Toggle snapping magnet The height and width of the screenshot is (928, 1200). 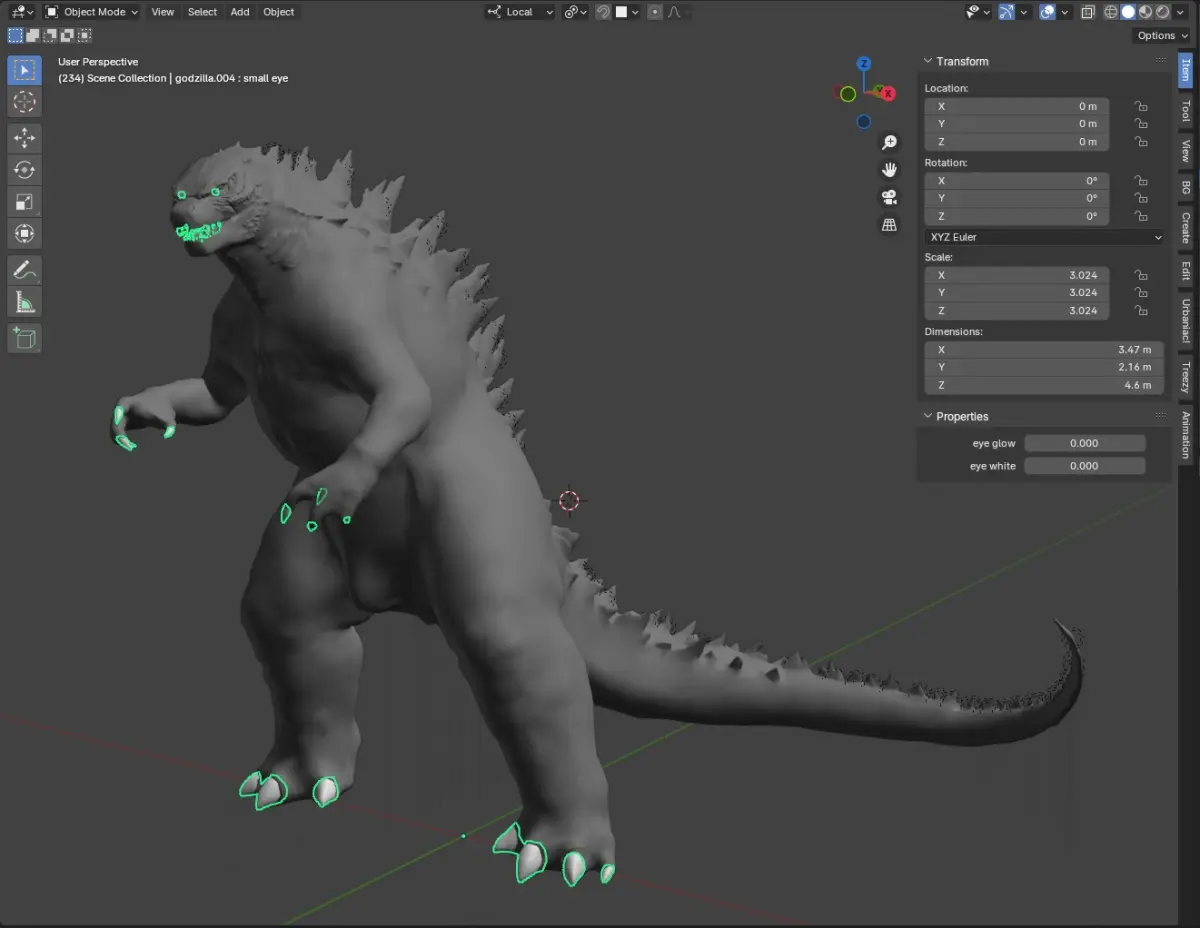tap(603, 12)
